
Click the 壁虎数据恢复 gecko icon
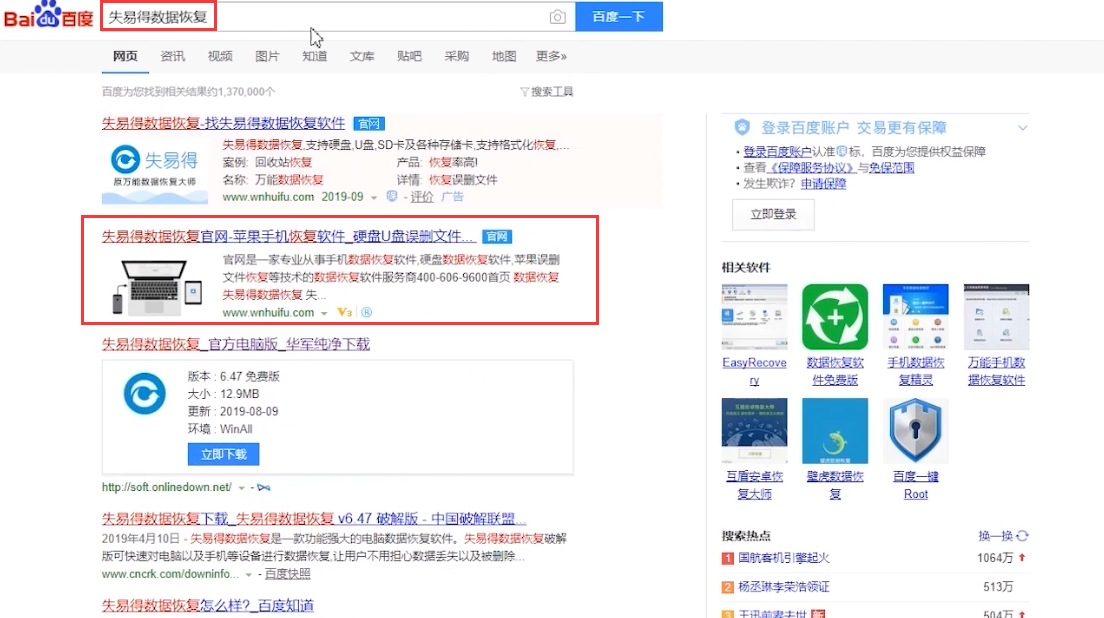[x=834, y=431]
